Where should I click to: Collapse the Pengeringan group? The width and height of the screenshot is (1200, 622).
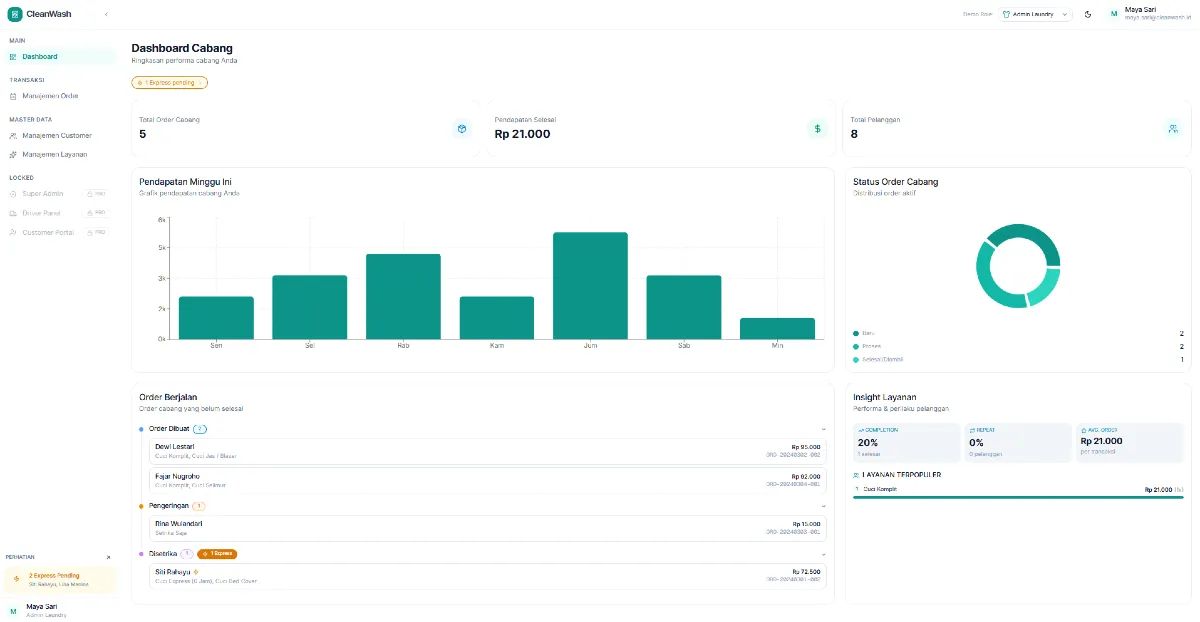tap(823, 506)
